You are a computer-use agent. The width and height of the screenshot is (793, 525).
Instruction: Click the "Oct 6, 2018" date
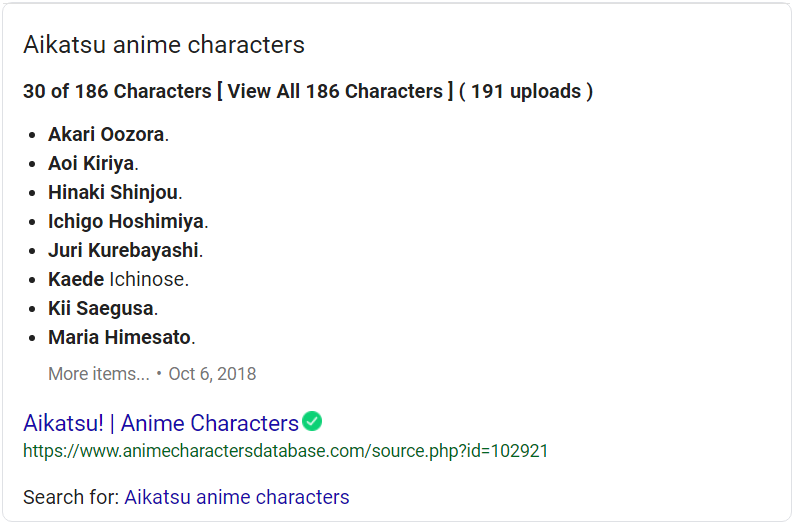coord(212,374)
